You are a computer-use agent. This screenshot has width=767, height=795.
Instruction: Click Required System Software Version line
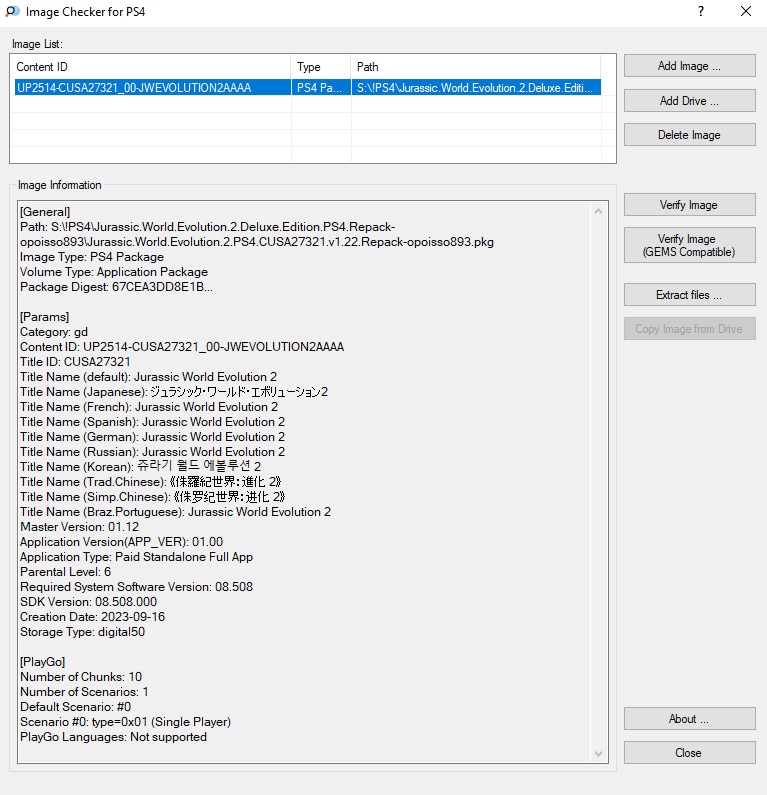tap(136, 587)
